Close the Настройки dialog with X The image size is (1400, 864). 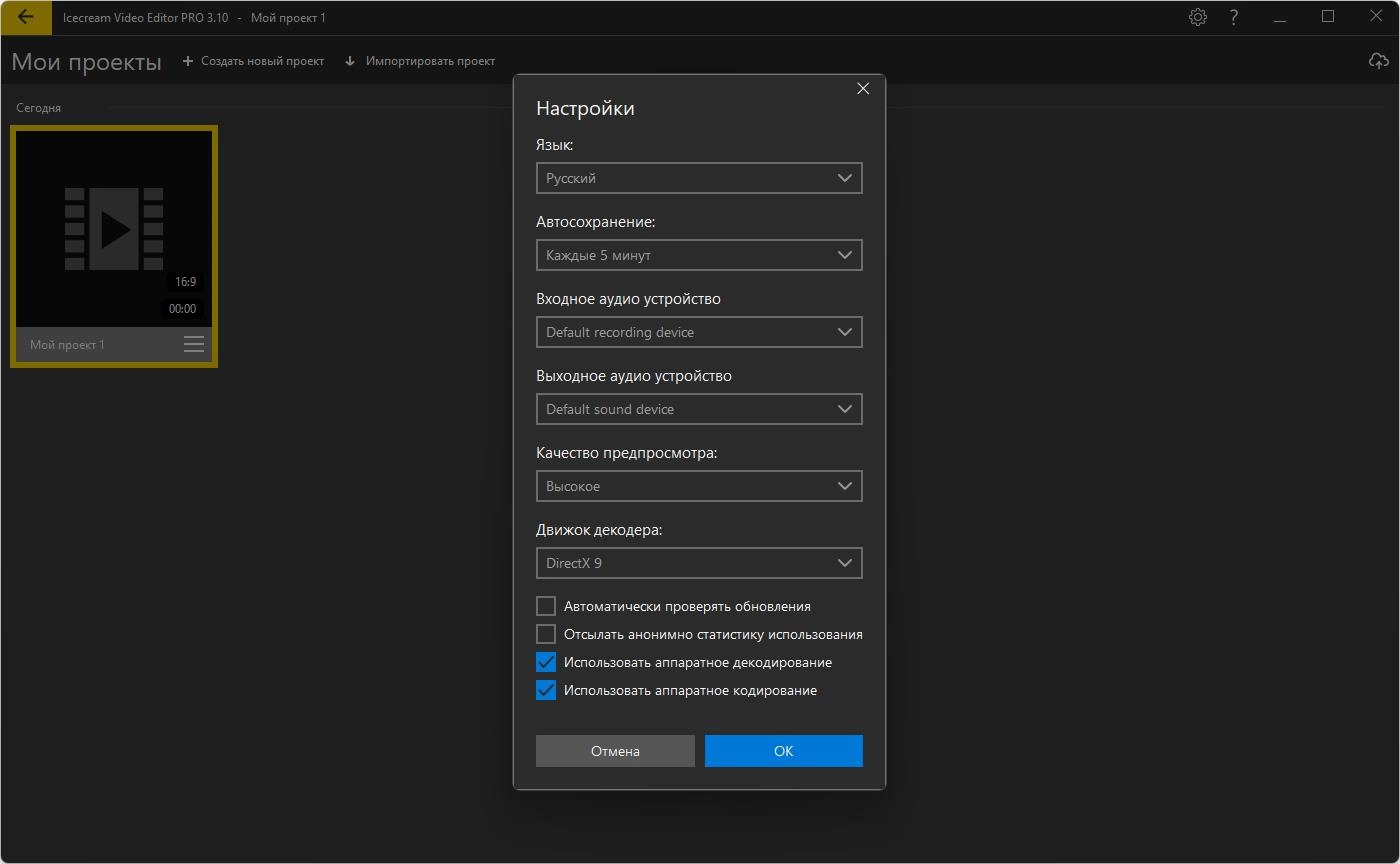pos(863,89)
